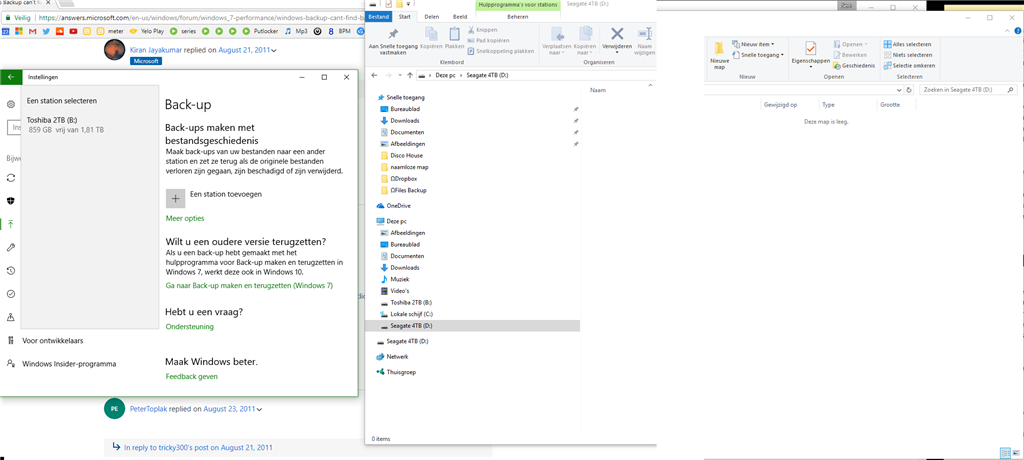Screen dimensions: 1024x460
Task: Open Snelle toegang ribbon dropdown
Action: point(758,55)
